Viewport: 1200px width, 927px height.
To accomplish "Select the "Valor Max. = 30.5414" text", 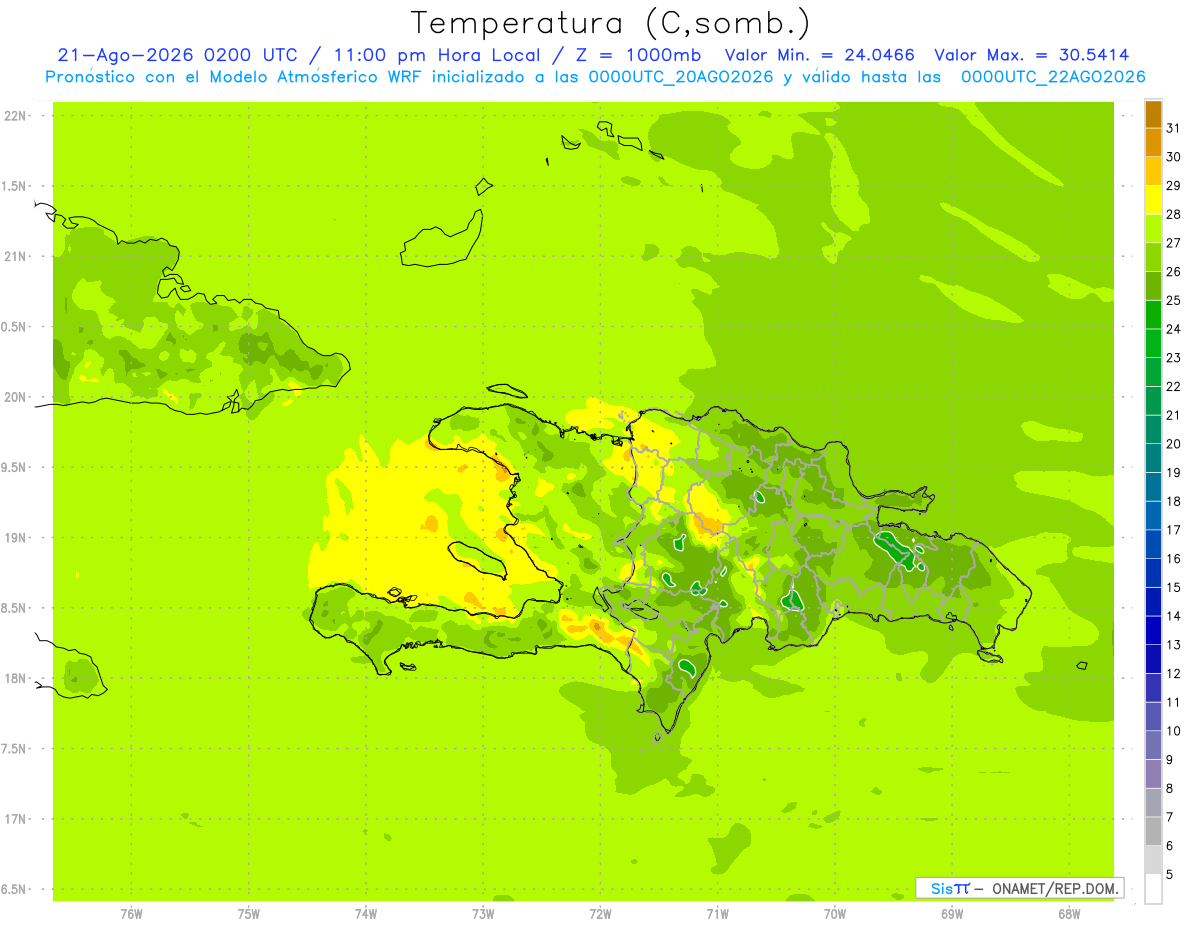I will click(x=1034, y=55).
